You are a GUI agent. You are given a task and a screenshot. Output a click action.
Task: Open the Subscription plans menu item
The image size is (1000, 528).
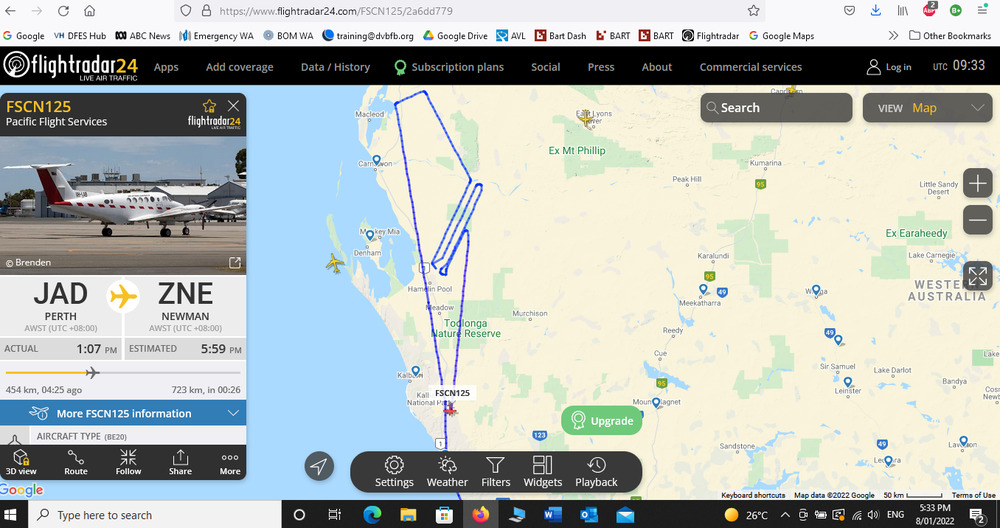pos(449,67)
